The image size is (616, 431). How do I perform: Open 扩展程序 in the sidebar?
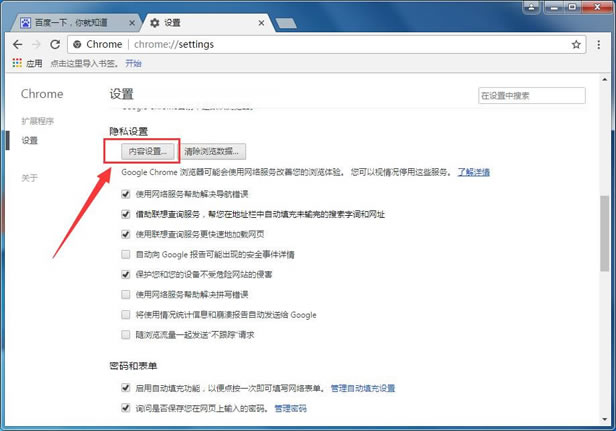(x=39, y=121)
